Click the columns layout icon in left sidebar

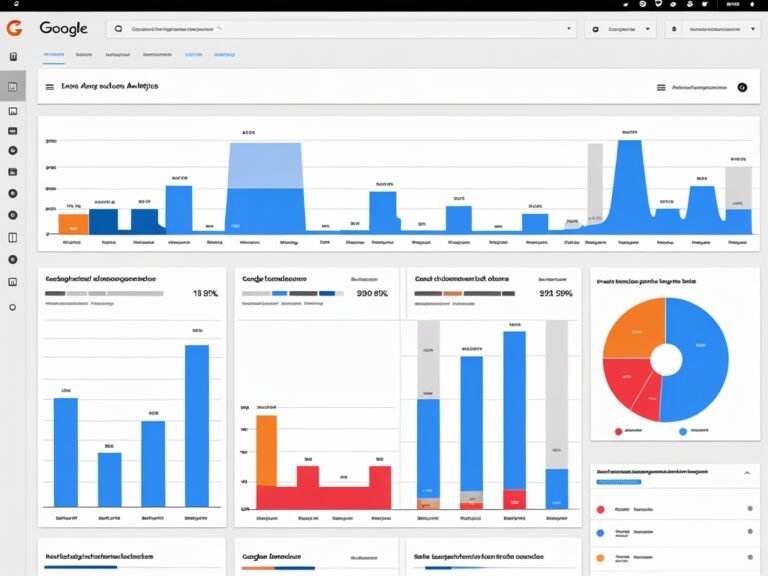click(x=13, y=238)
